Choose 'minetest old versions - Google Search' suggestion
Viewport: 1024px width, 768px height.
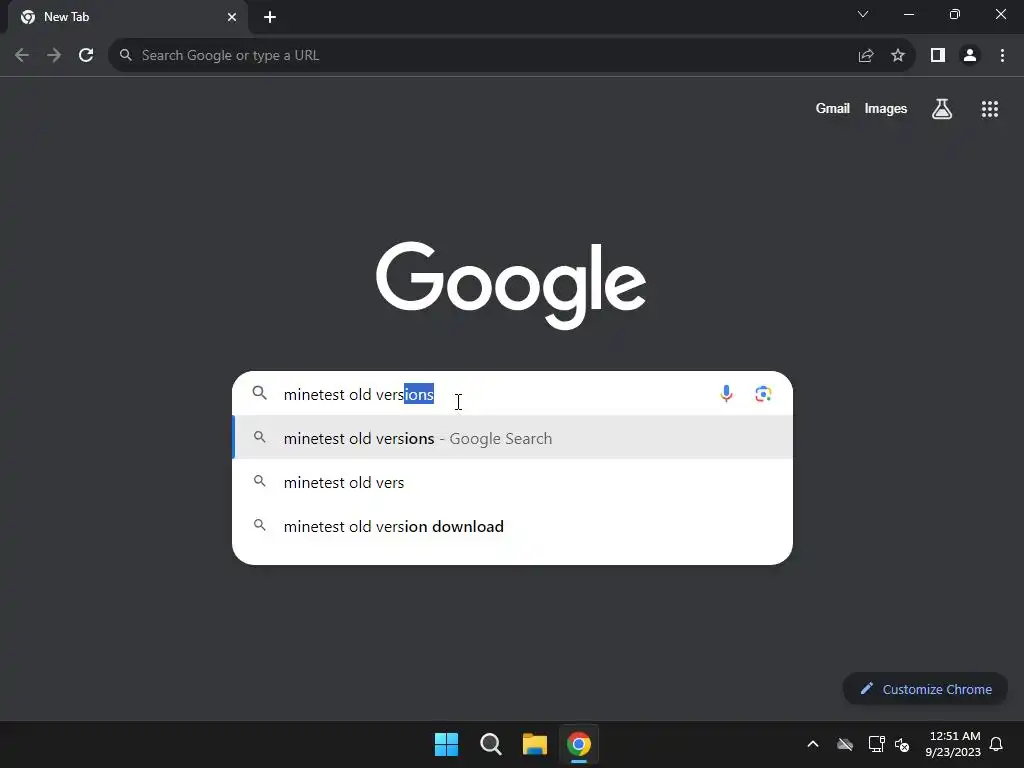tap(513, 438)
